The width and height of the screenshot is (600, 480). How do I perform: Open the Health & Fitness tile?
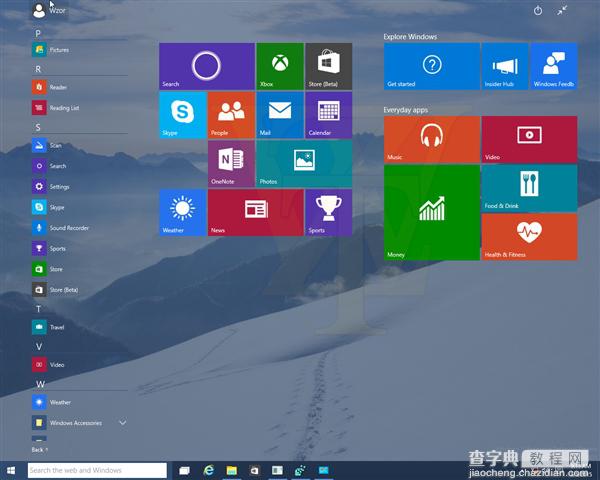click(529, 237)
